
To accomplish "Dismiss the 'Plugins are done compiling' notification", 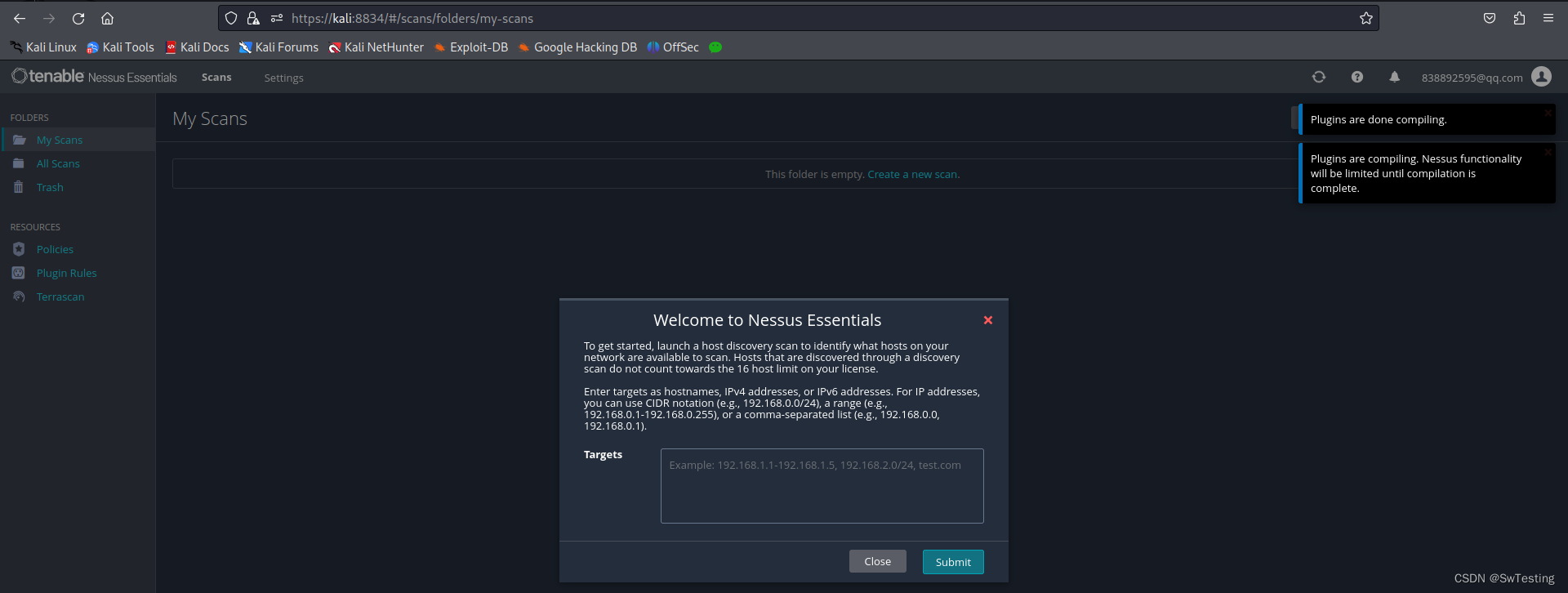I will tap(1548, 113).
